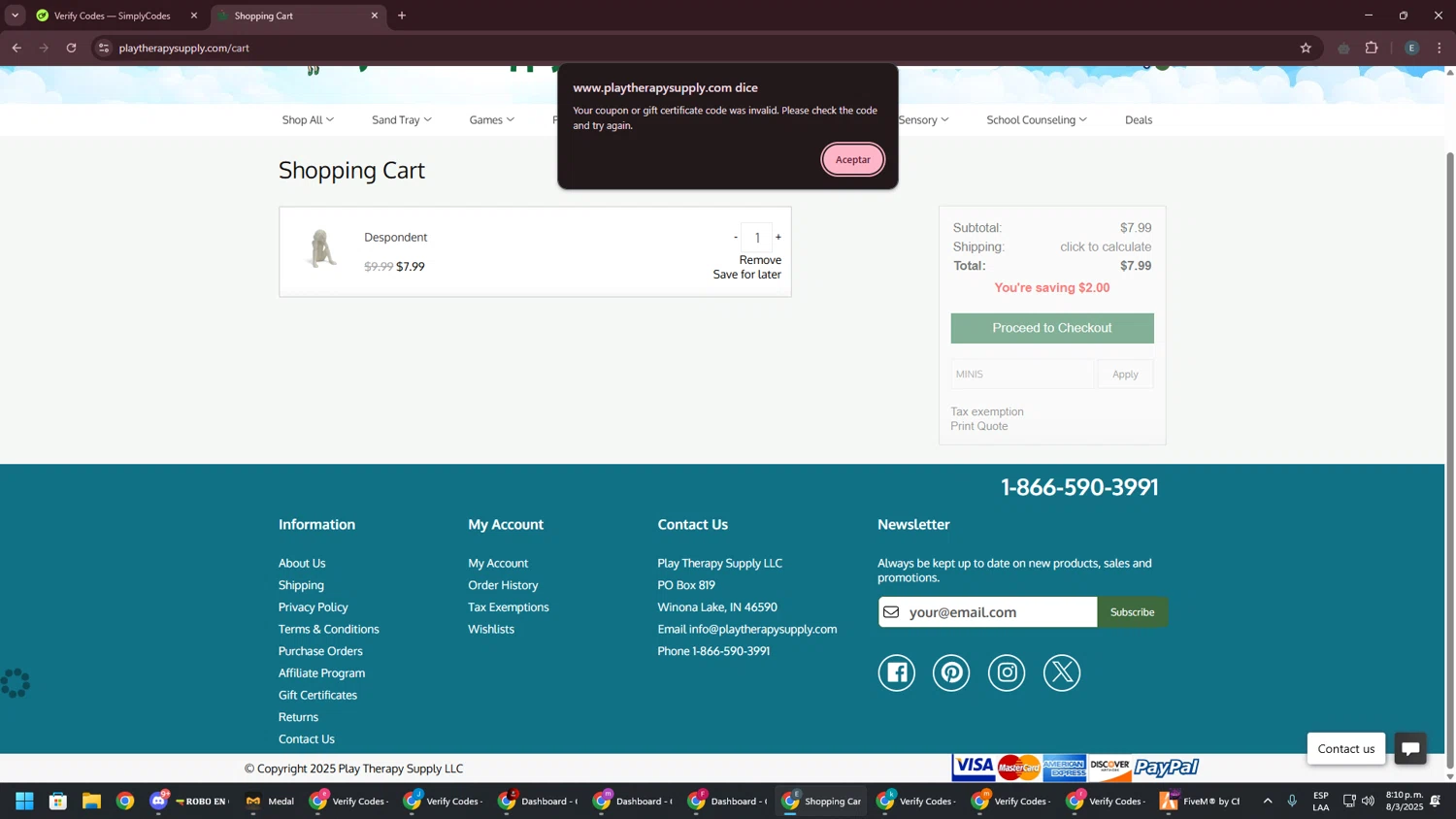Image resolution: width=1456 pixels, height=819 pixels.
Task: Expand the Sand Tray menu
Action: pyautogui.click(x=402, y=119)
